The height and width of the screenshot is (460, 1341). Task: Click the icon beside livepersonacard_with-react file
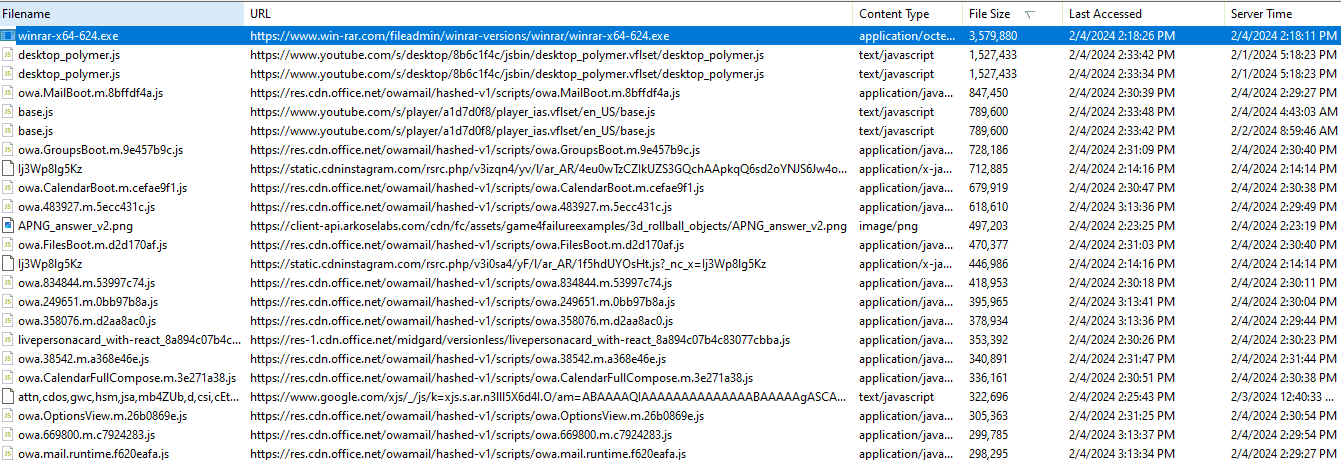coord(8,339)
